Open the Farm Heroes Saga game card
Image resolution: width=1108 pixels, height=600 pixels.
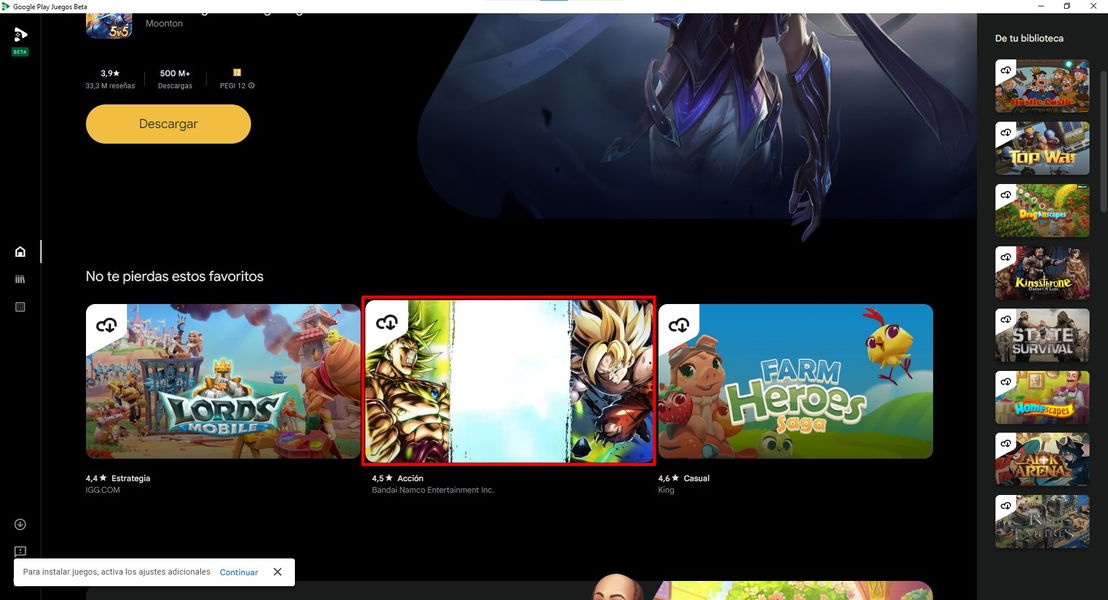[796, 382]
